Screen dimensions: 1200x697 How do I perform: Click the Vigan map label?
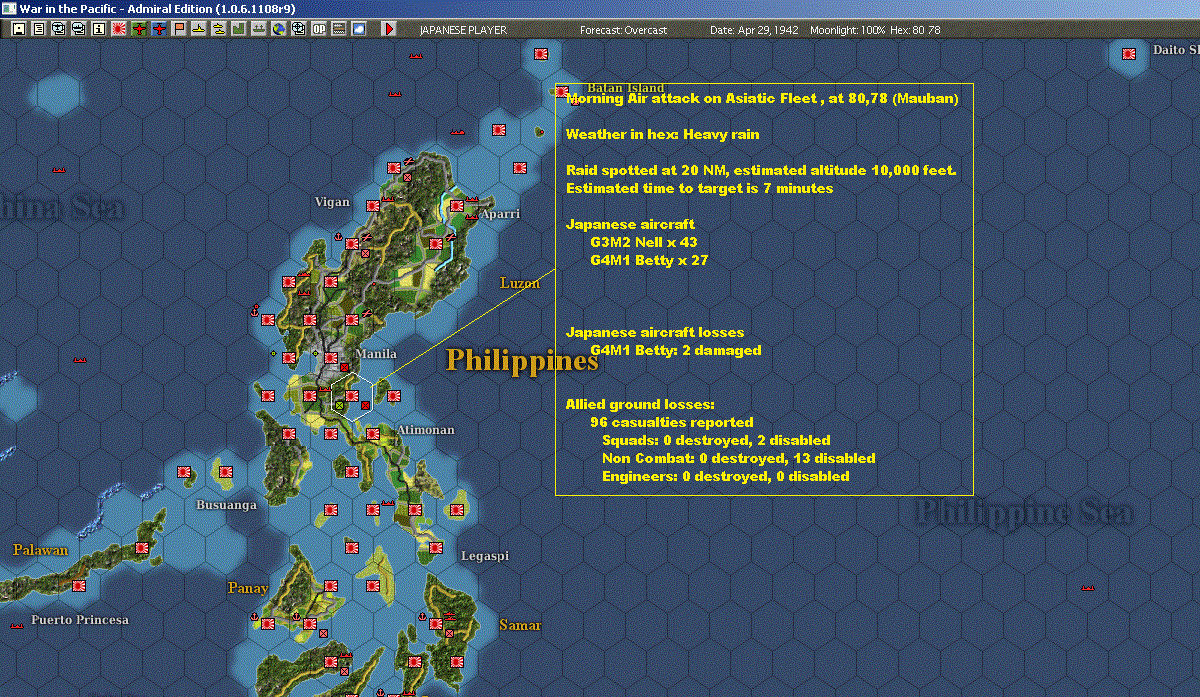pyautogui.click(x=332, y=202)
